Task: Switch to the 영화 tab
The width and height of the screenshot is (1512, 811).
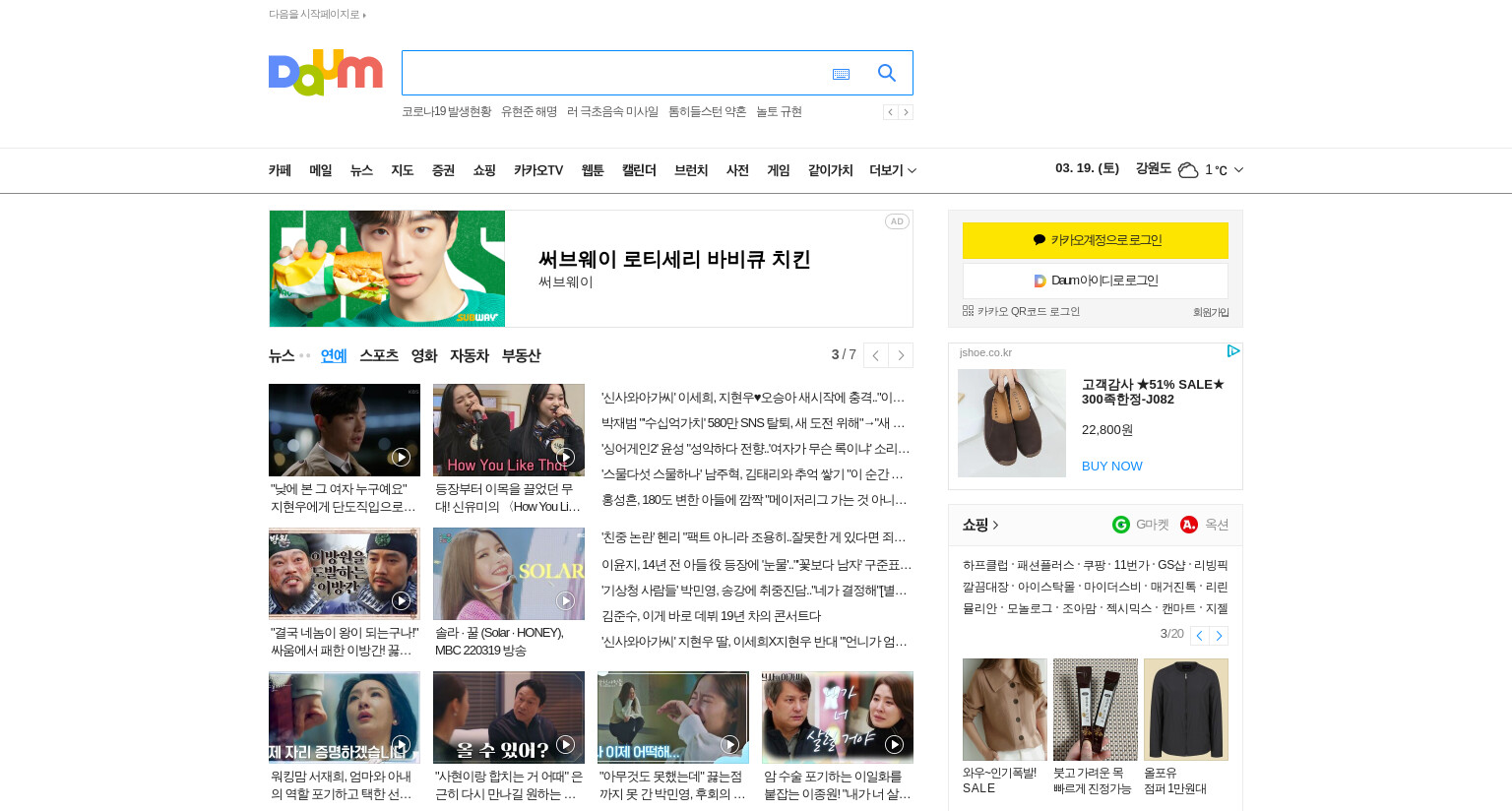Action: pyautogui.click(x=424, y=355)
